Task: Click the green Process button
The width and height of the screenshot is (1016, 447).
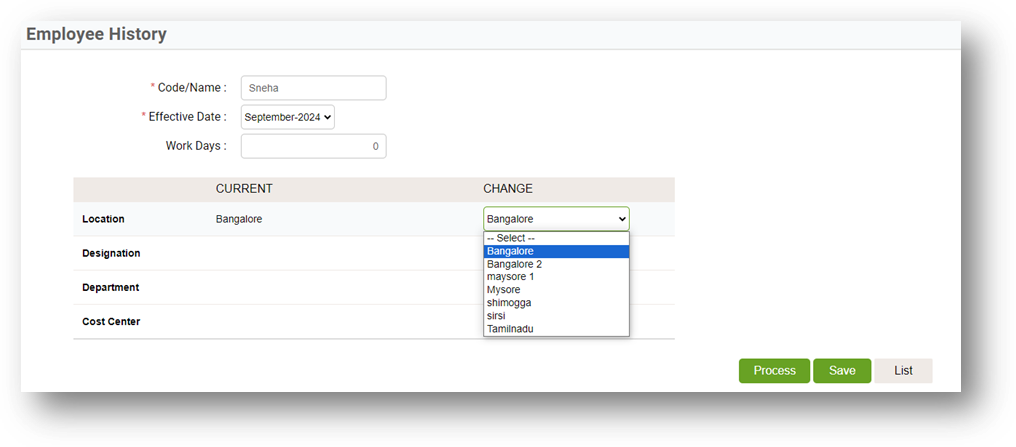Action: [x=774, y=371]
